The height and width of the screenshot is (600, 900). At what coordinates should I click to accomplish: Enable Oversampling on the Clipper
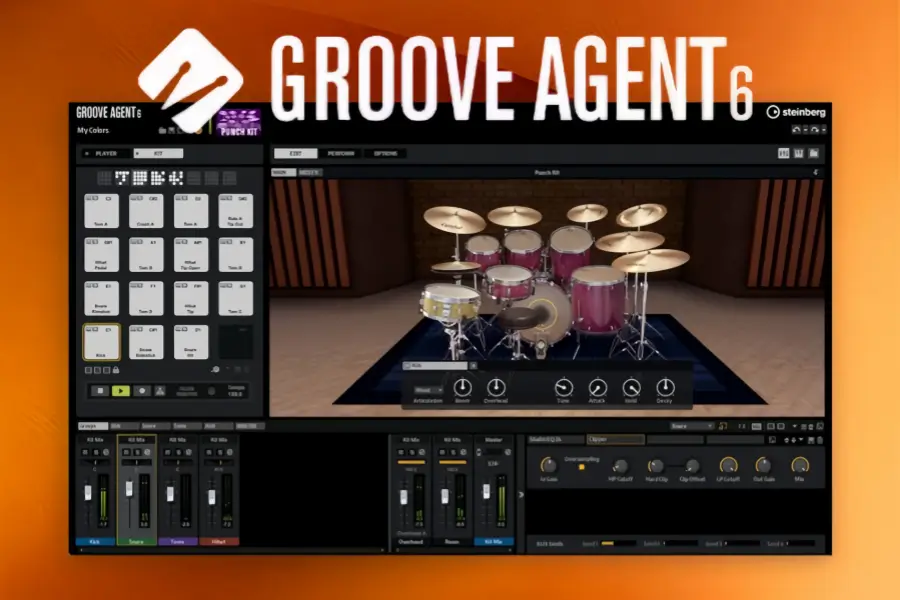(582, 467)
